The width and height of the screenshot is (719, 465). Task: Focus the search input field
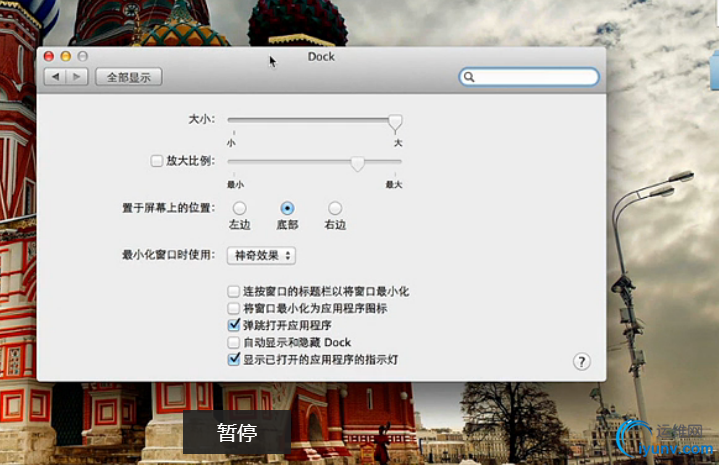point(529,77)
